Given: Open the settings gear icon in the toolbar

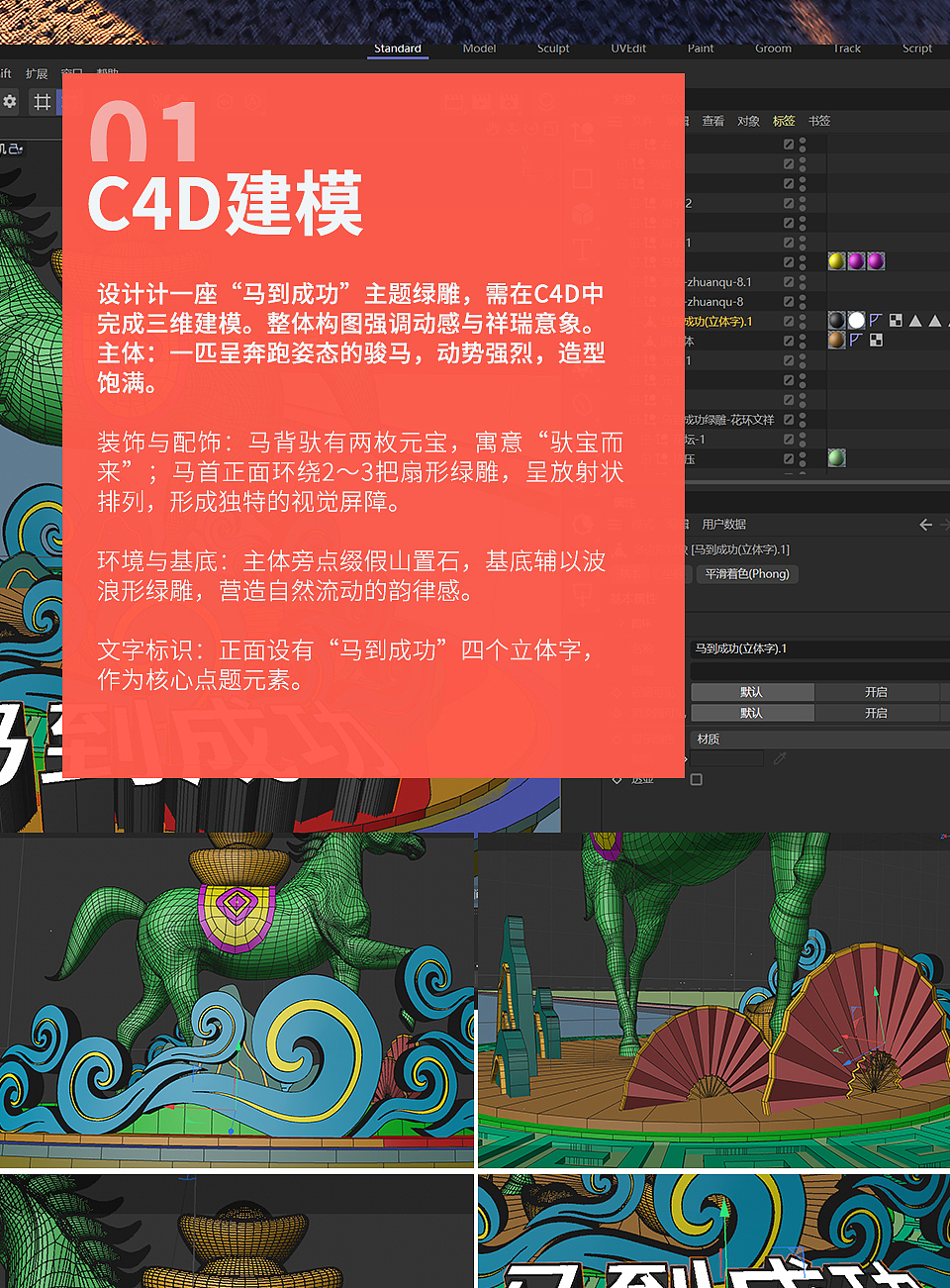Looking at the screenshot, I should 10,102.
